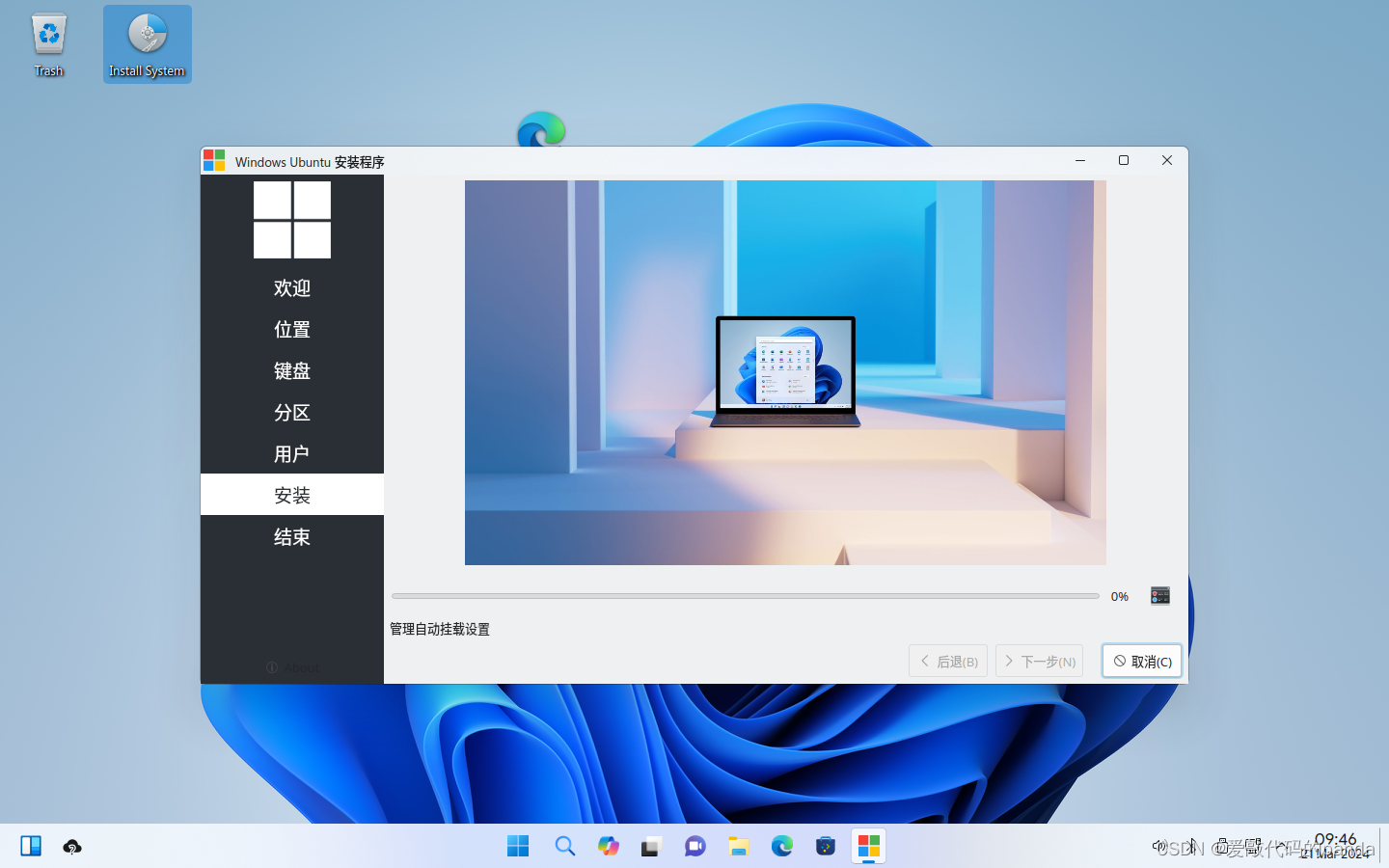The image size is (1389, 868).
Task: Click the 后退(B) back button
Action: [948, 661]
